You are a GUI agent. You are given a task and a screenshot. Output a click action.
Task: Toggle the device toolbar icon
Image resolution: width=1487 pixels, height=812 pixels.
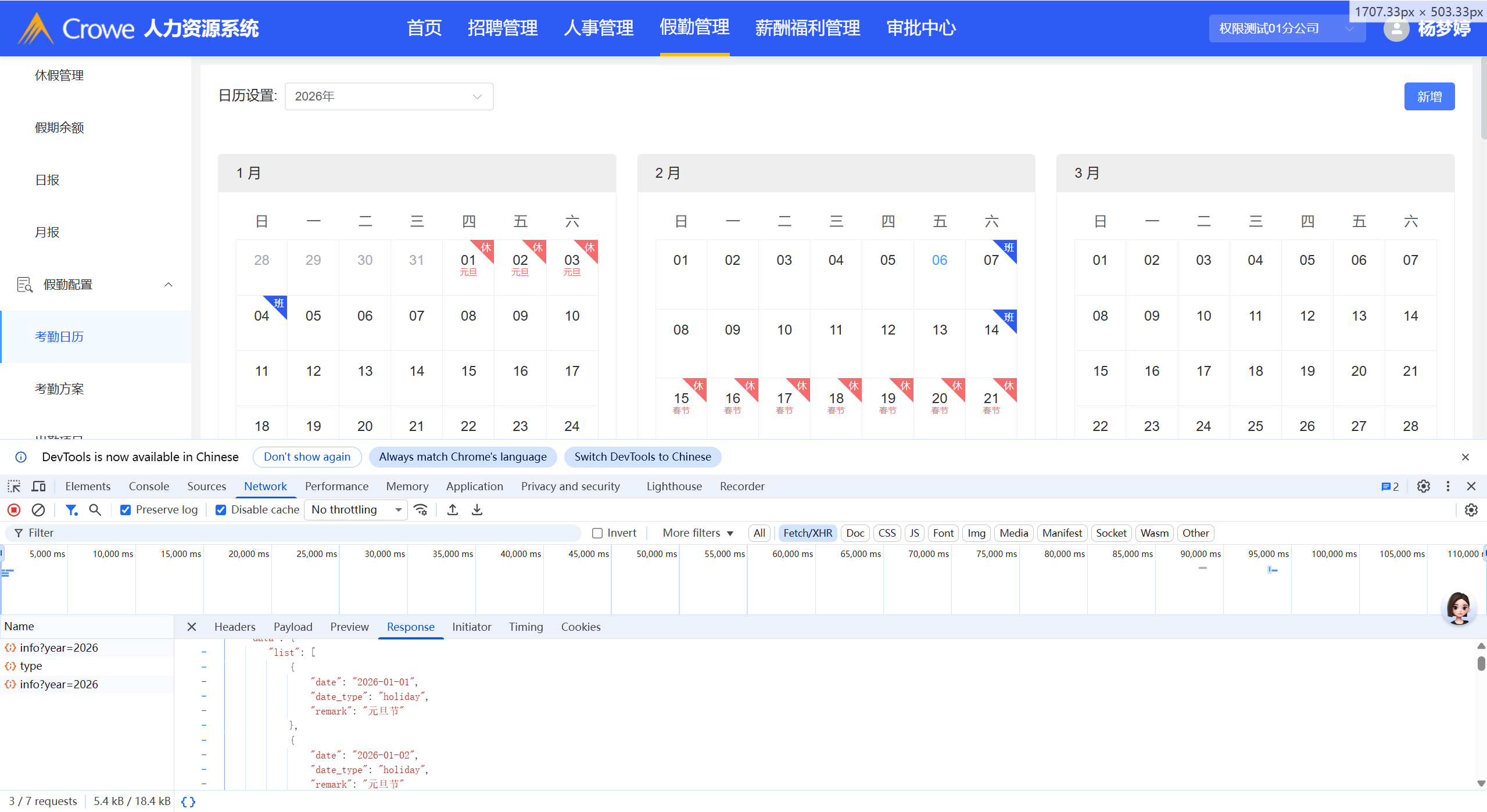point(39,486)
